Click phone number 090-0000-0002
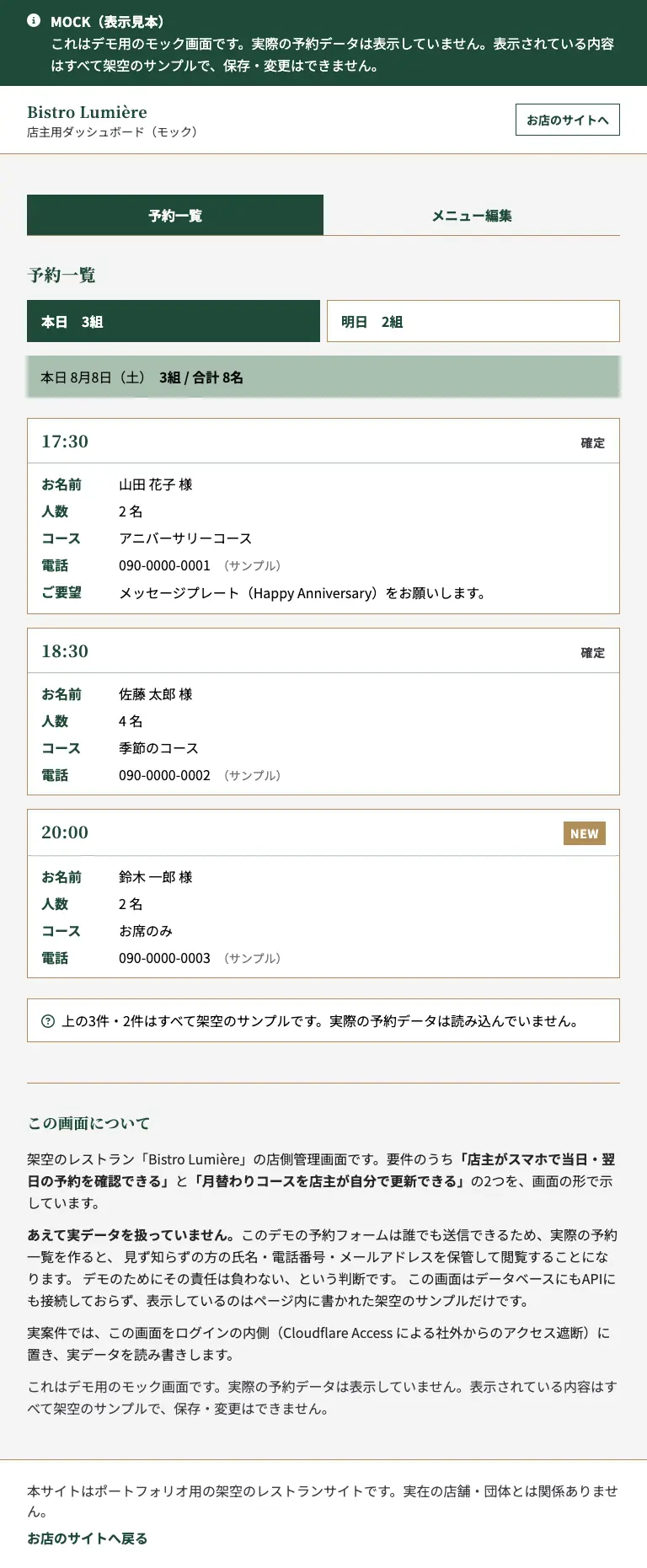This screenshot has width=647, height=1568. click(164, 775)
